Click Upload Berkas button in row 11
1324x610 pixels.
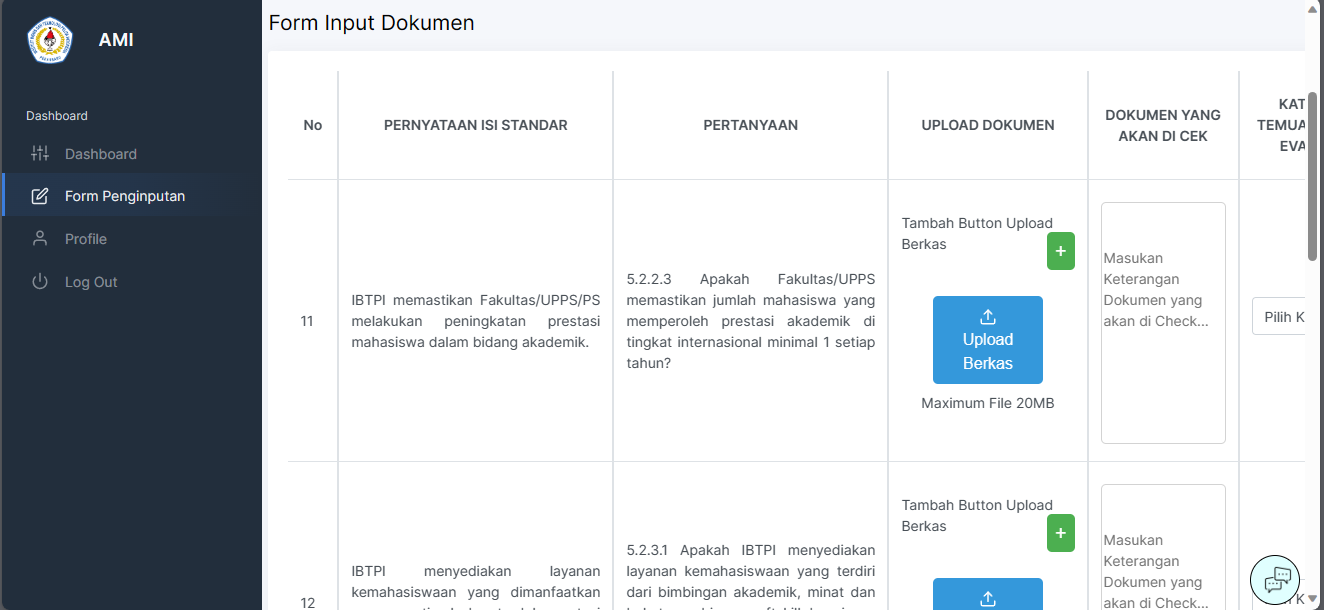pyautogui.click(x=987, y=340)
